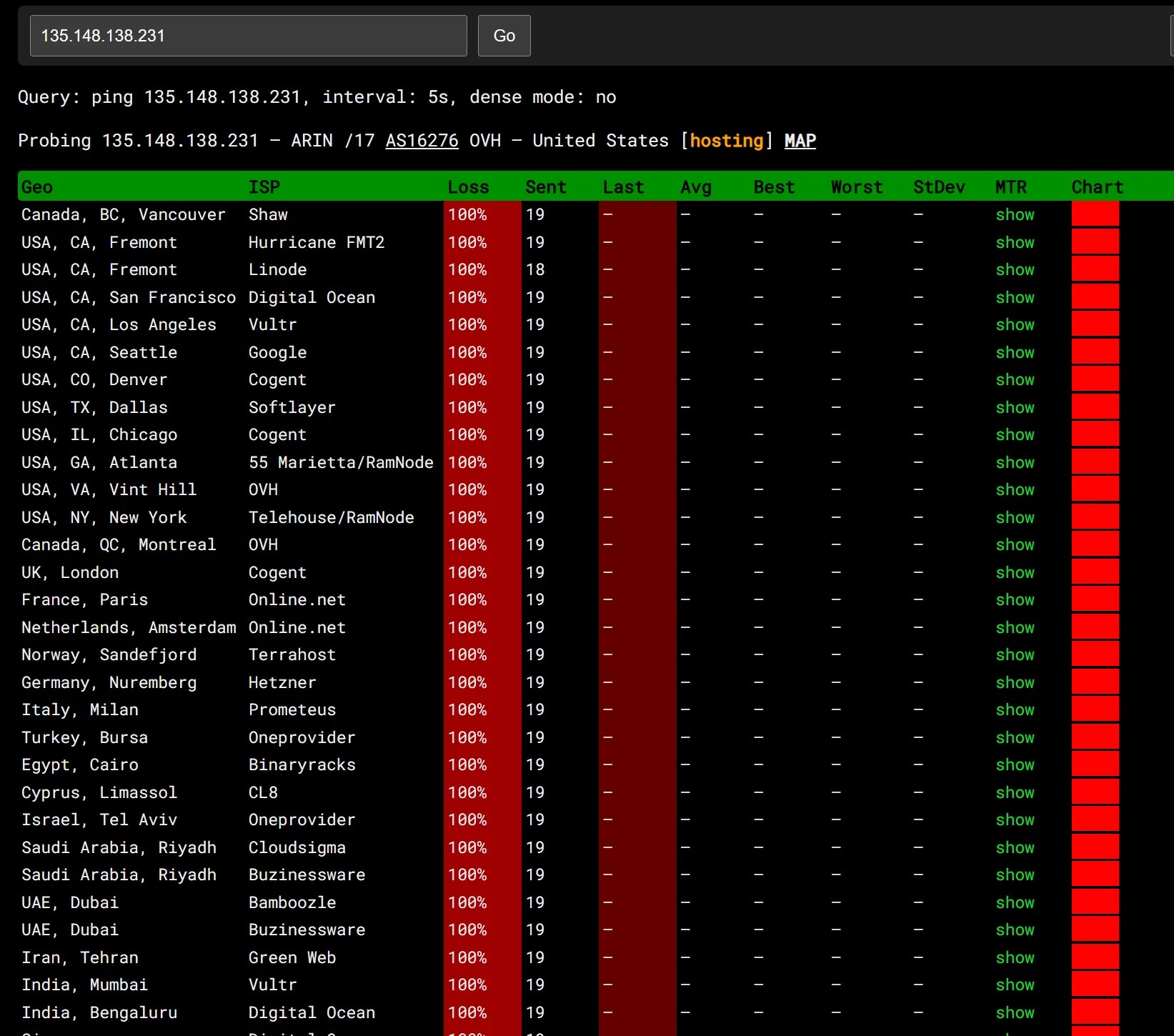Show MTR for the New York Telehouse row
Screen dimensions: 1174x1036
pyautogui.click(x=1015, y=518)
